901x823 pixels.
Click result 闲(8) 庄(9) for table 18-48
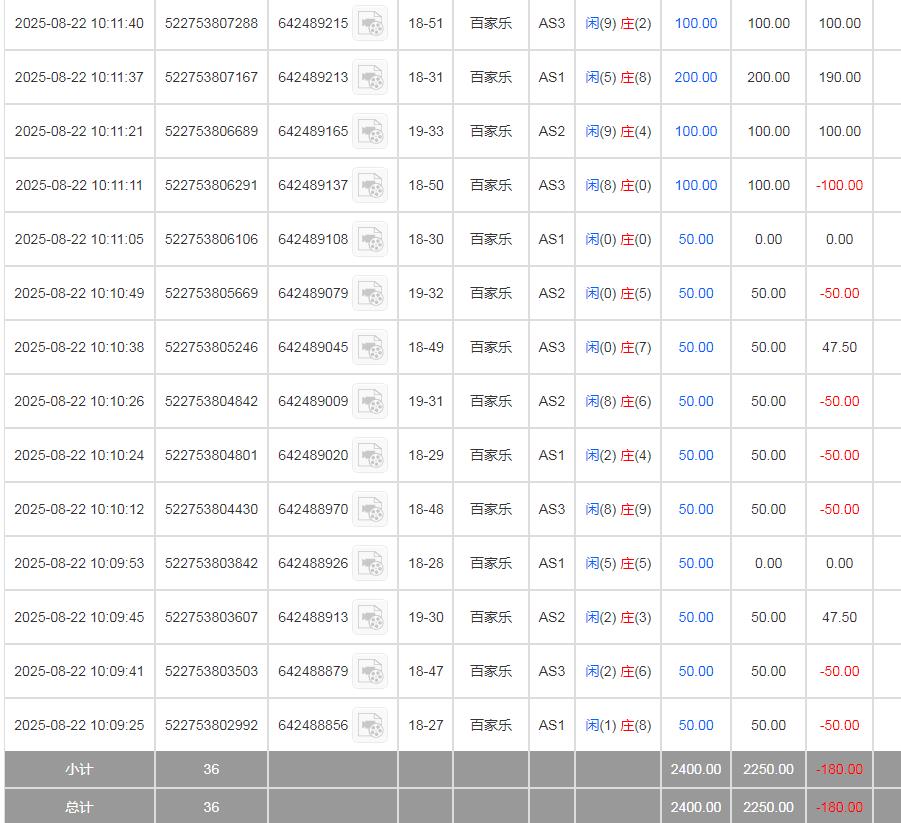(x=617, y=509)
